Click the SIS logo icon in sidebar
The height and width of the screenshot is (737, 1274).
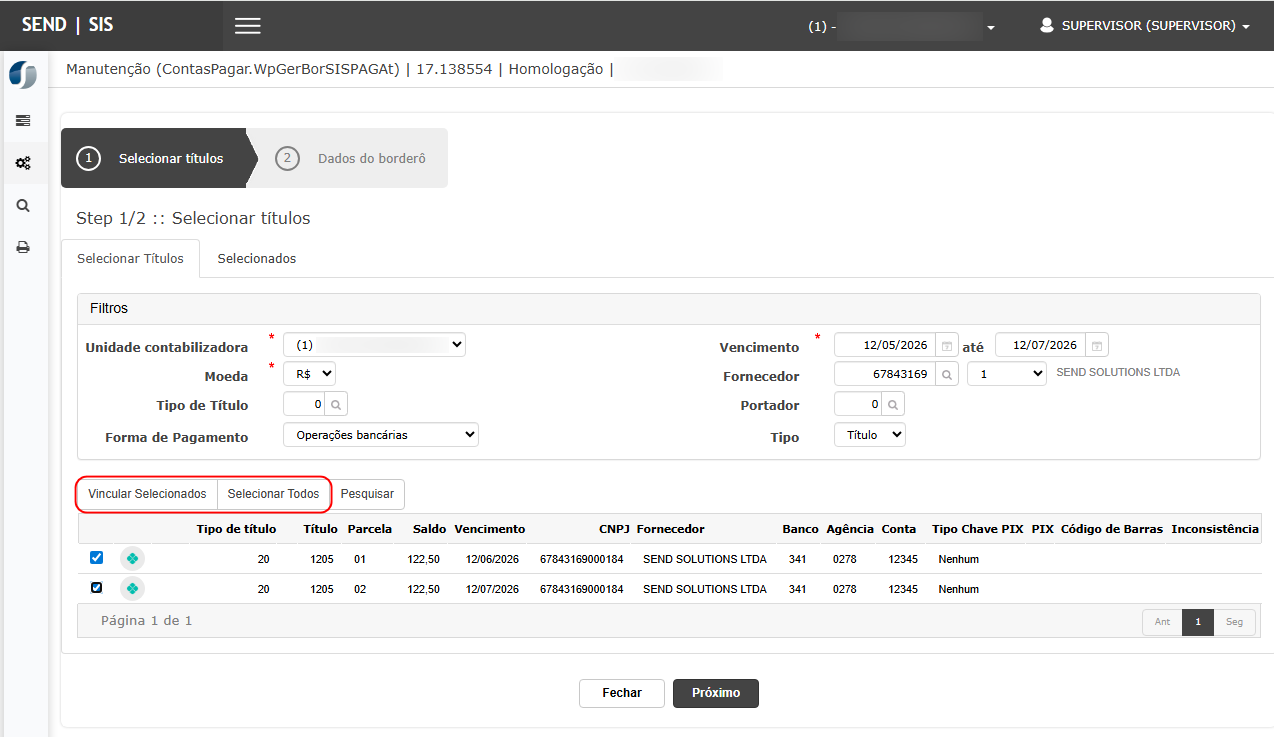coord(23,75)
